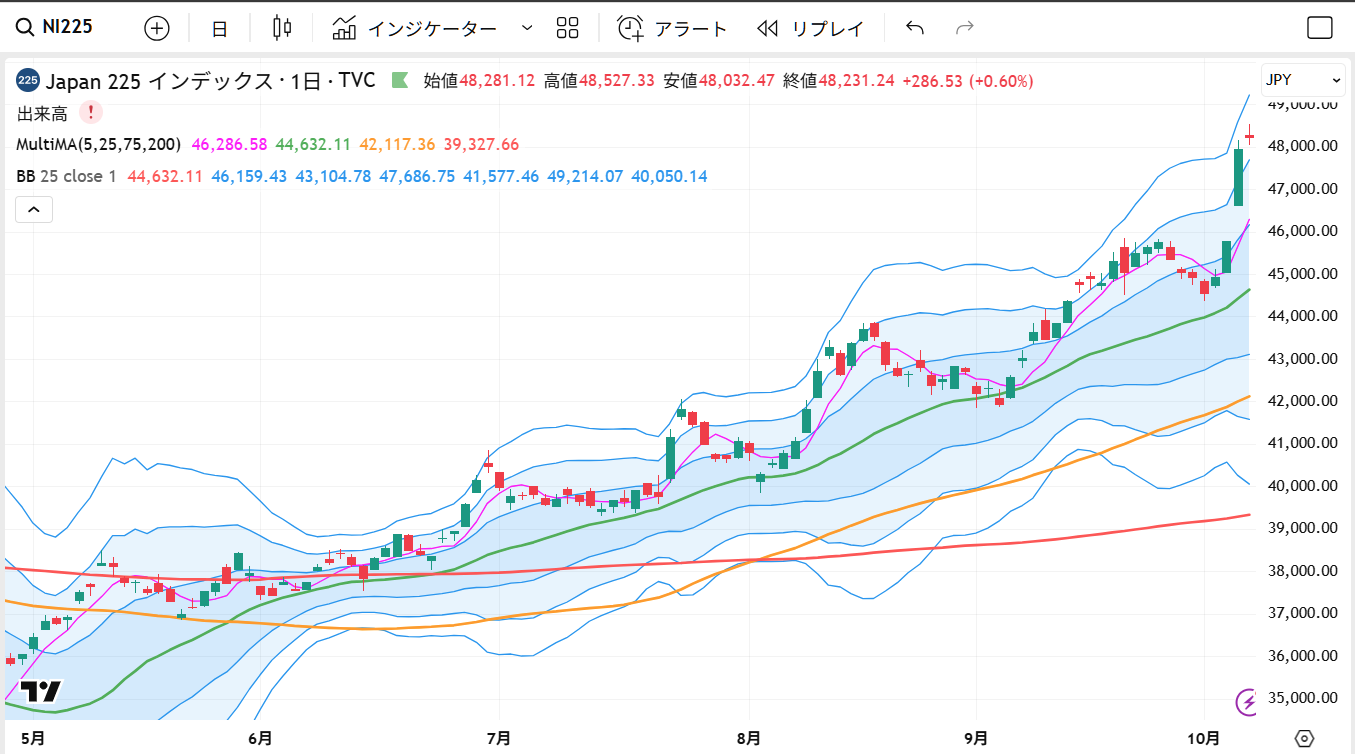
Task: Expand the indicator favorites dropdown arrow
Action: coord(528,28)
